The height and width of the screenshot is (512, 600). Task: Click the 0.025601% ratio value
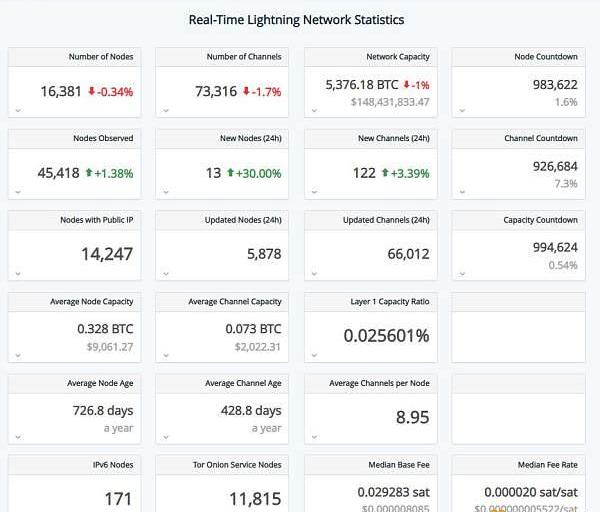click(386, 336)
